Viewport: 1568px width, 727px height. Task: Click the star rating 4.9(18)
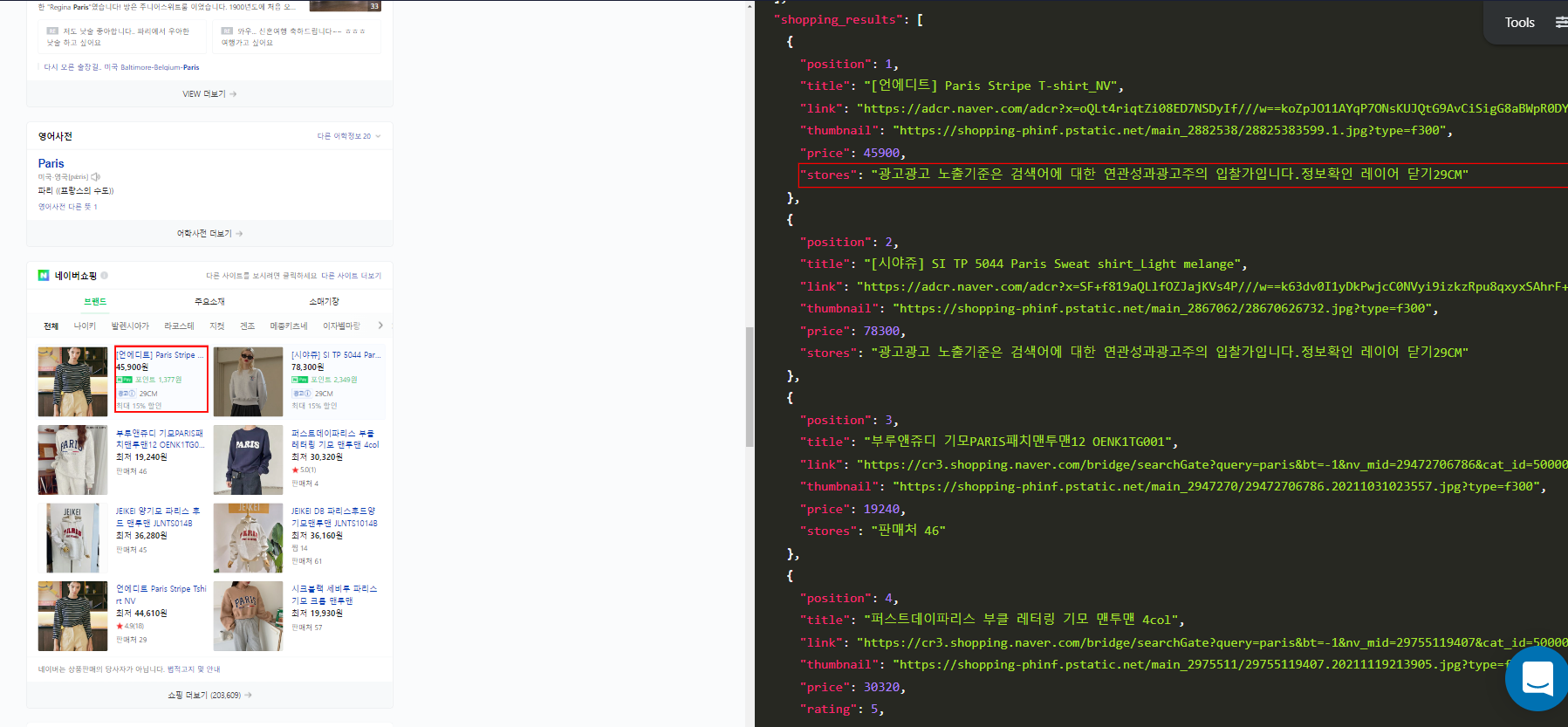pos(130,626)
